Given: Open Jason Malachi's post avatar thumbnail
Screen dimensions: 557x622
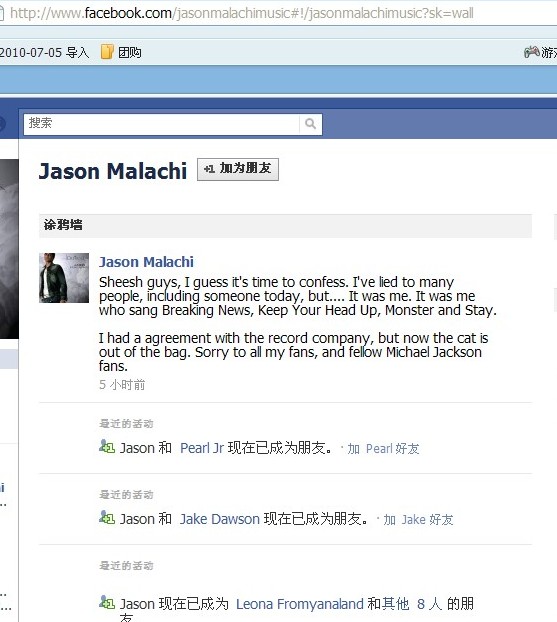Looking at the screenshot, I should tap(64, 278).
